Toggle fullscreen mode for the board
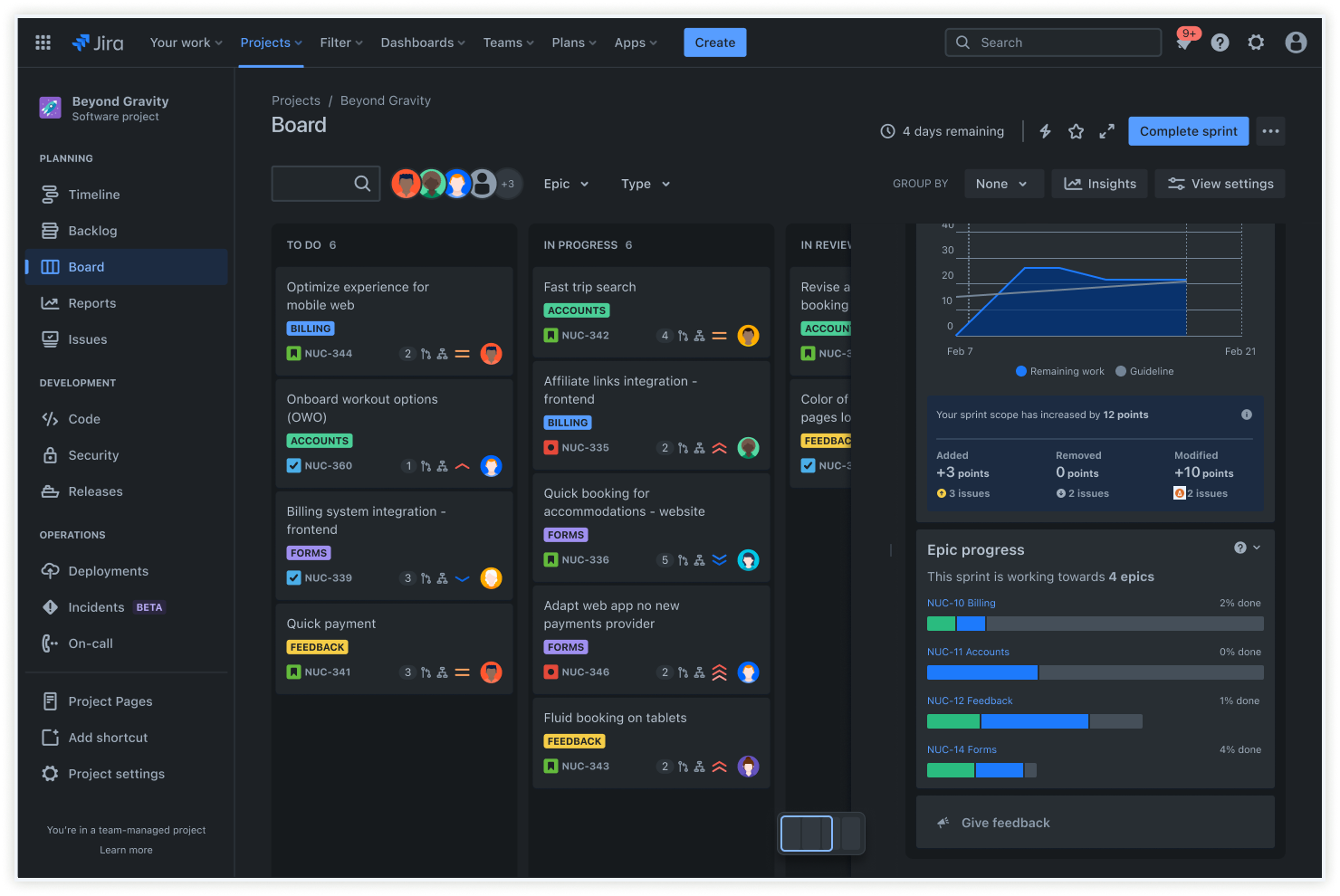1340x896 pixels. coord(1106,130)
